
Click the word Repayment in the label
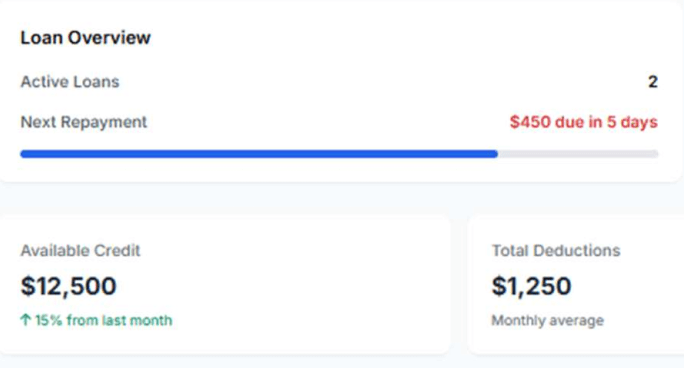[x=104, y=122]
